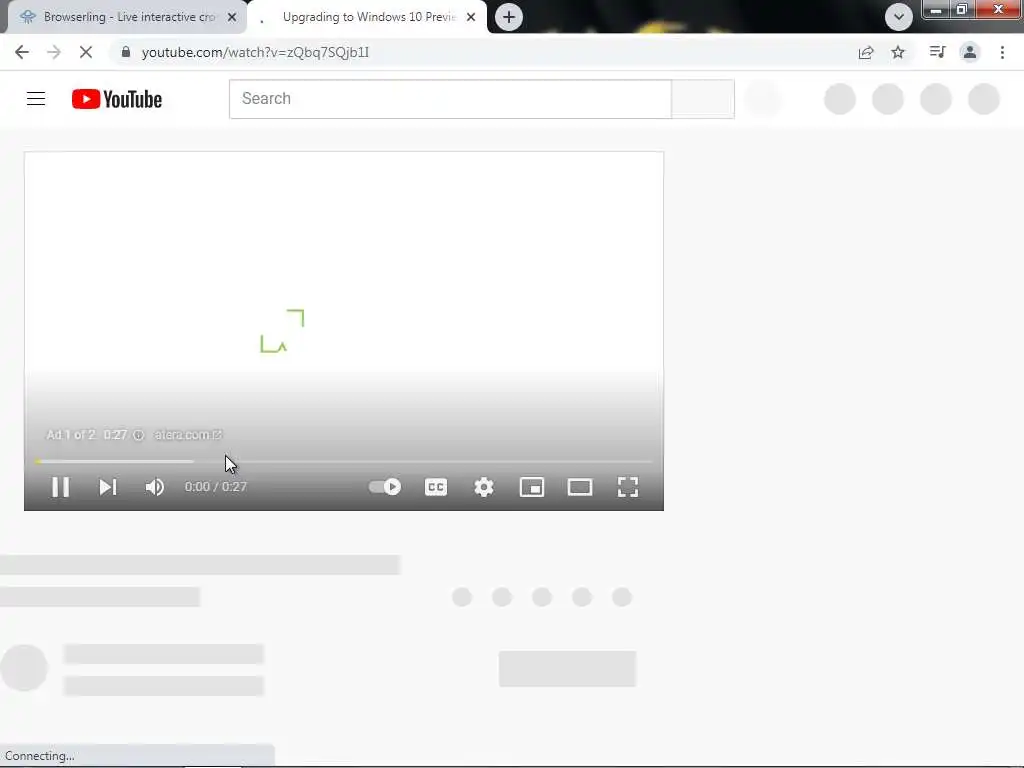Focus the YouTube Search field
Screen dimensions: 1024x768
click(x=450, y=99)
